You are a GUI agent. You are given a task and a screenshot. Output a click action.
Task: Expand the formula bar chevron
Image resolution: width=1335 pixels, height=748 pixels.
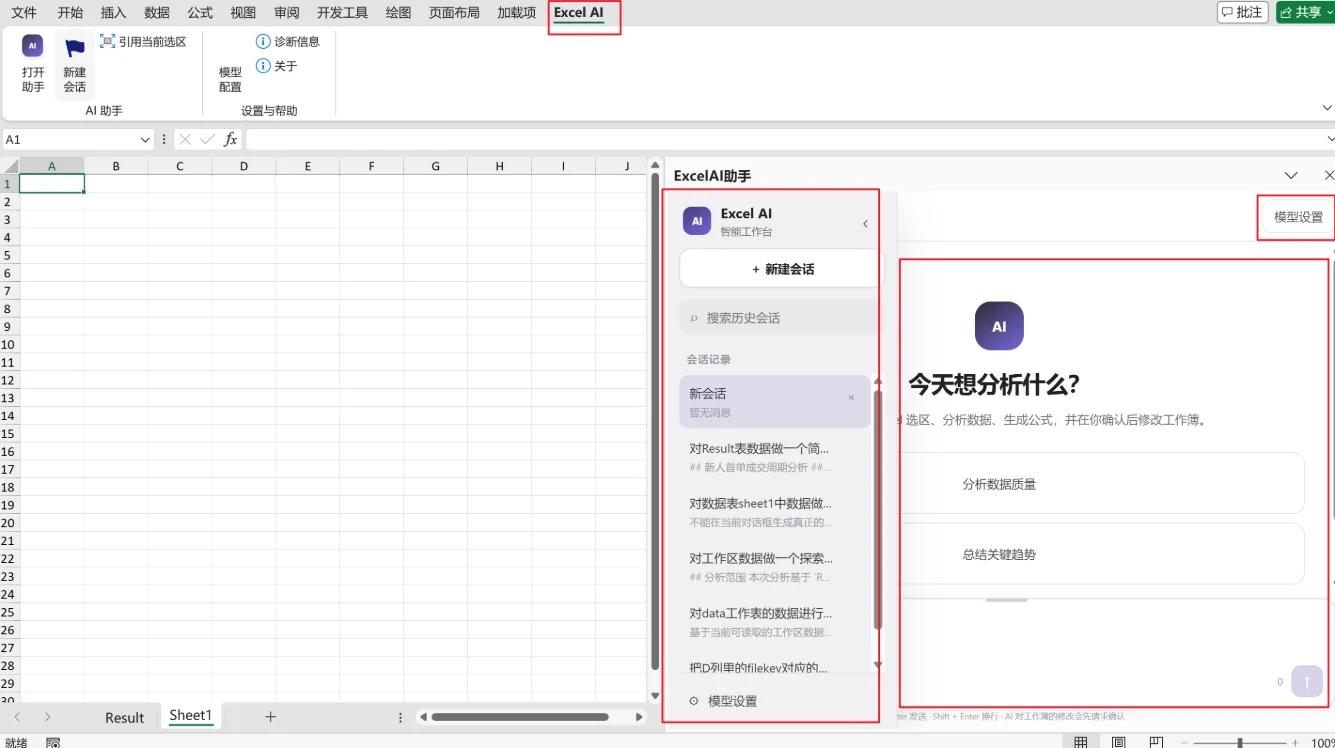[1330, 139]
